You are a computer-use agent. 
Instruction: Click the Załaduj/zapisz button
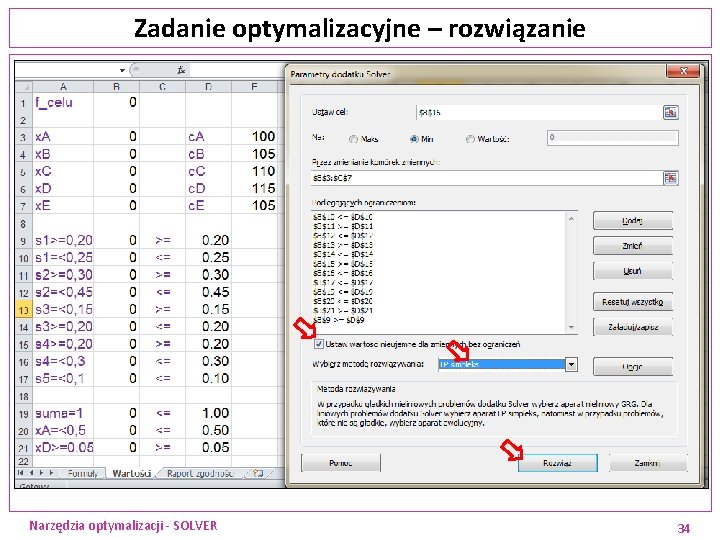point(632,327)
